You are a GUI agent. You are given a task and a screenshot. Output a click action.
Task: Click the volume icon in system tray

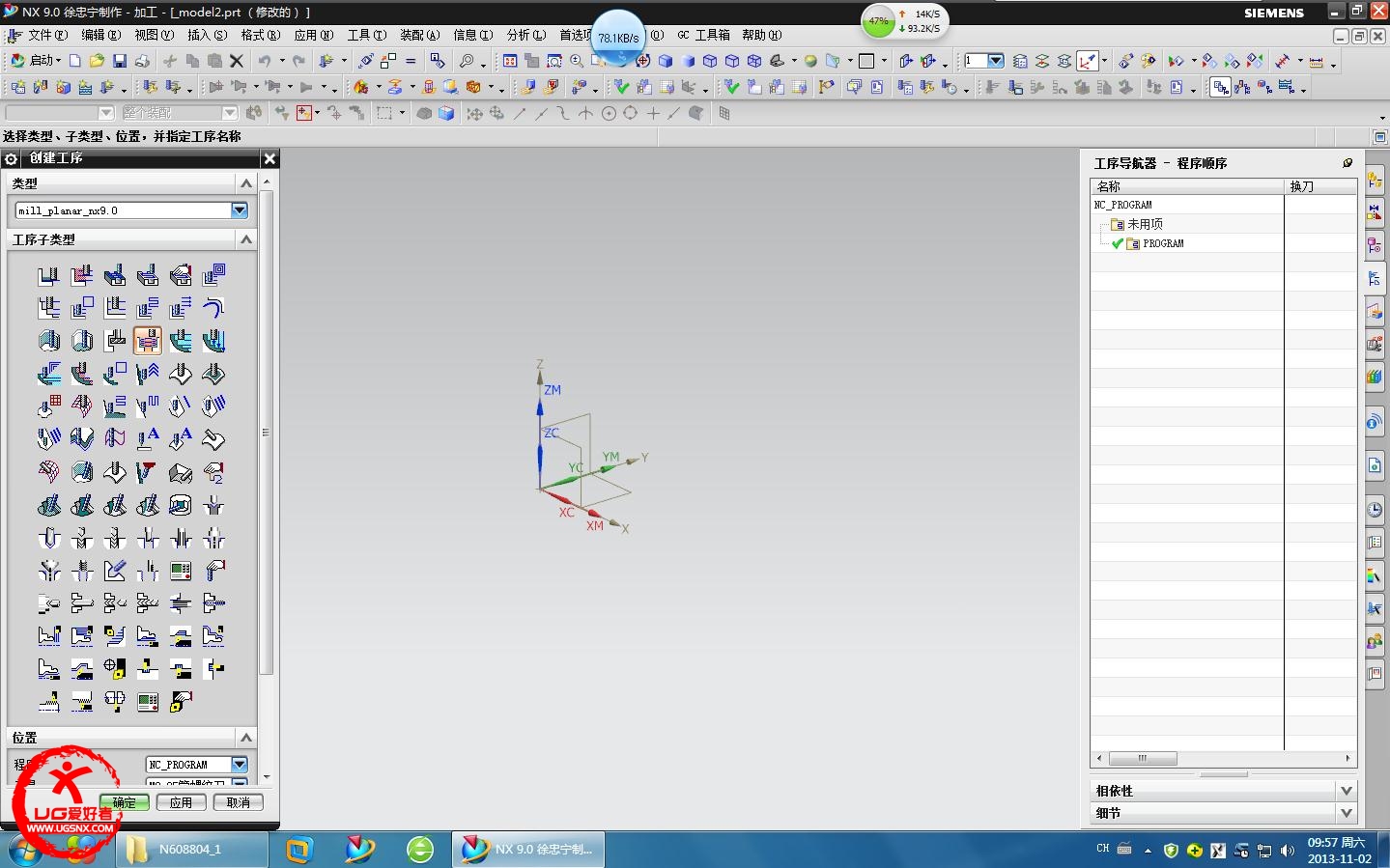point(1287,851)
